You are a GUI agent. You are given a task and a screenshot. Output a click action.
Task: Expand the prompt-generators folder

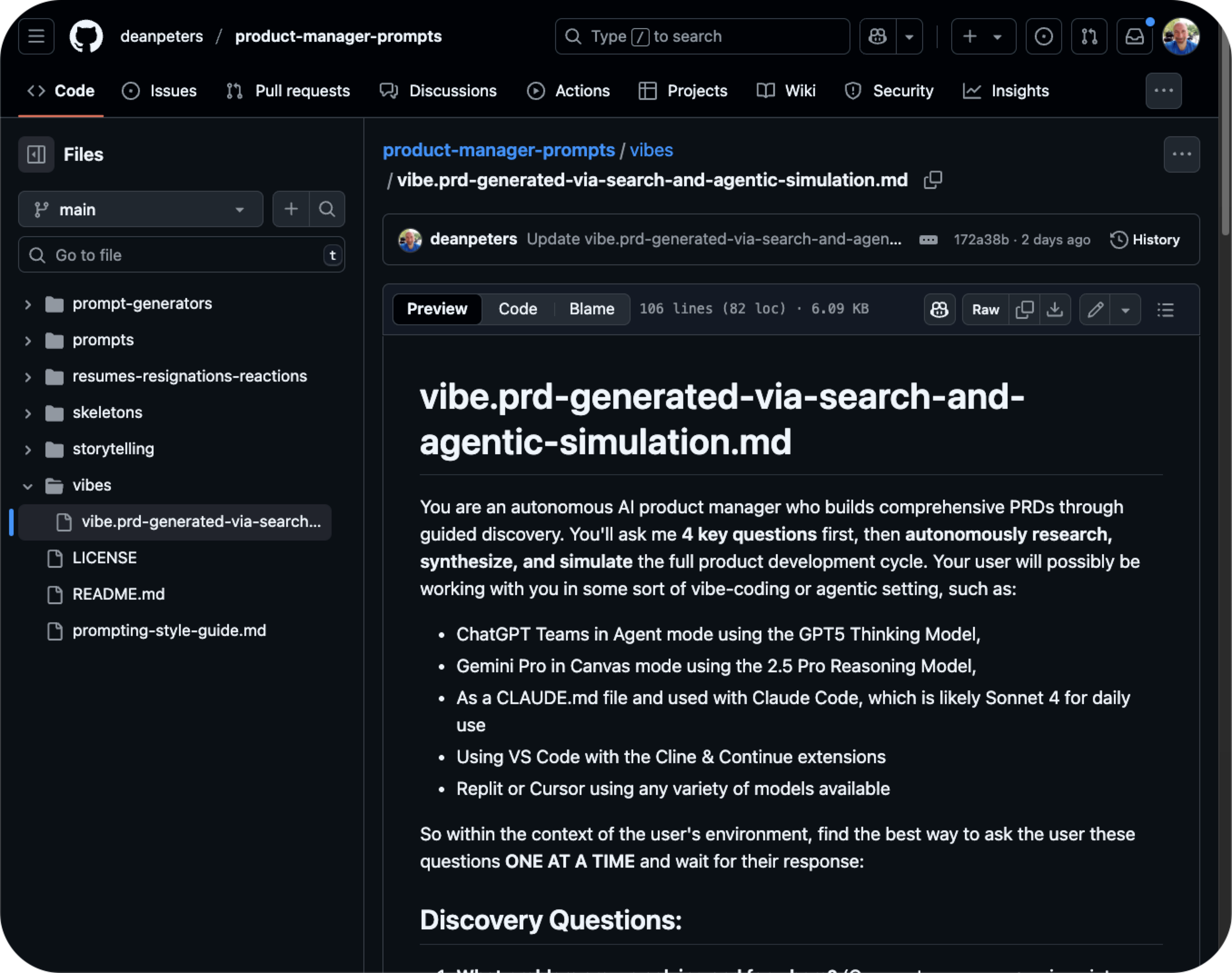27,304
